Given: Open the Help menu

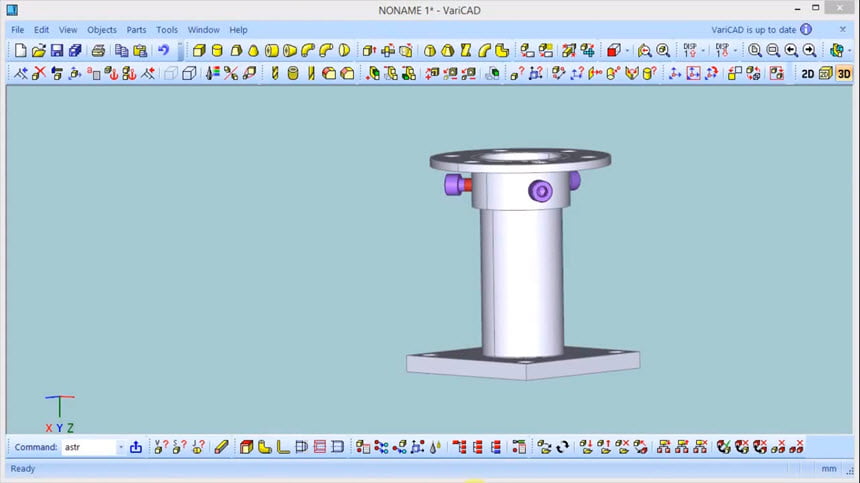Looking at the screenshot, I should pos(238,30).
